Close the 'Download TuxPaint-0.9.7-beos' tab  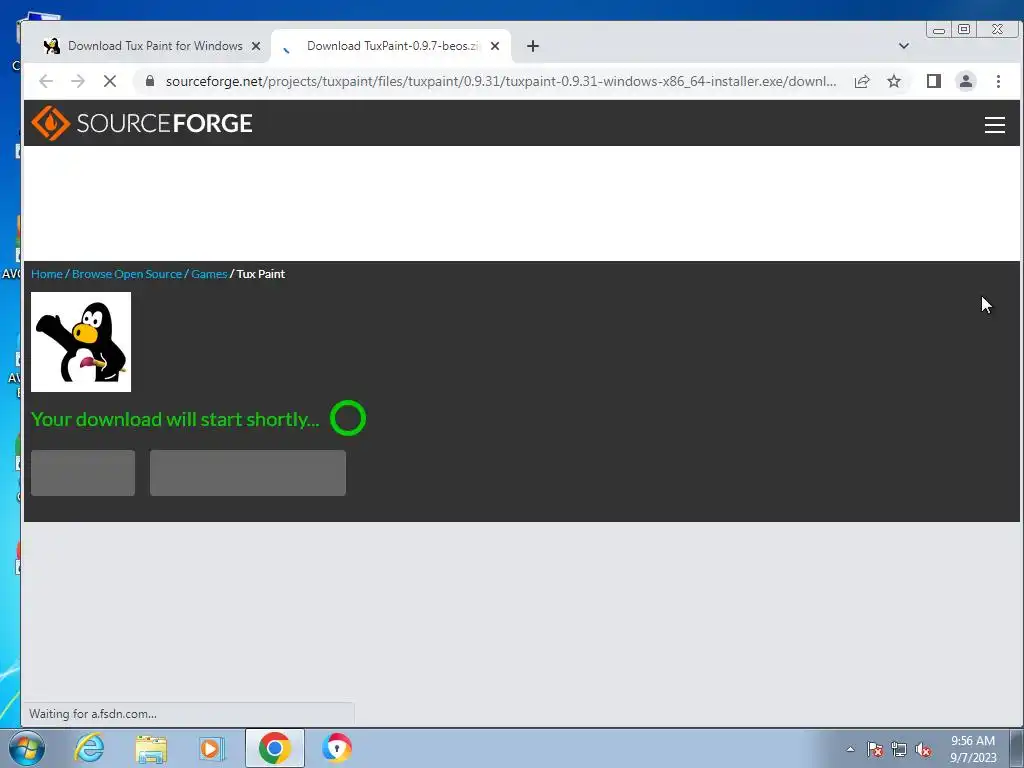click(495, 46)
